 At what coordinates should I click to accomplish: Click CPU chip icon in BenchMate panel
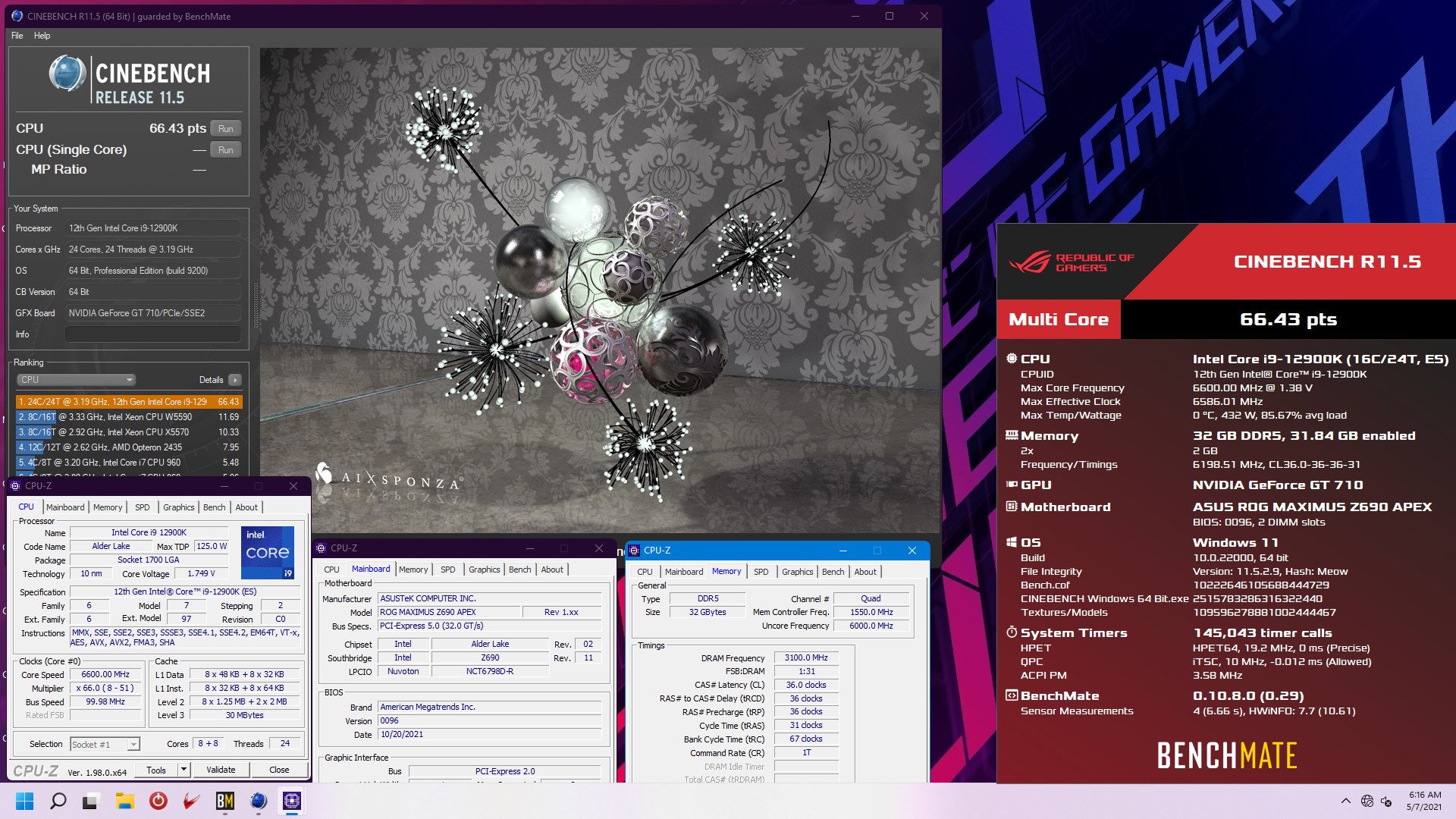[x=1011, y=359]
